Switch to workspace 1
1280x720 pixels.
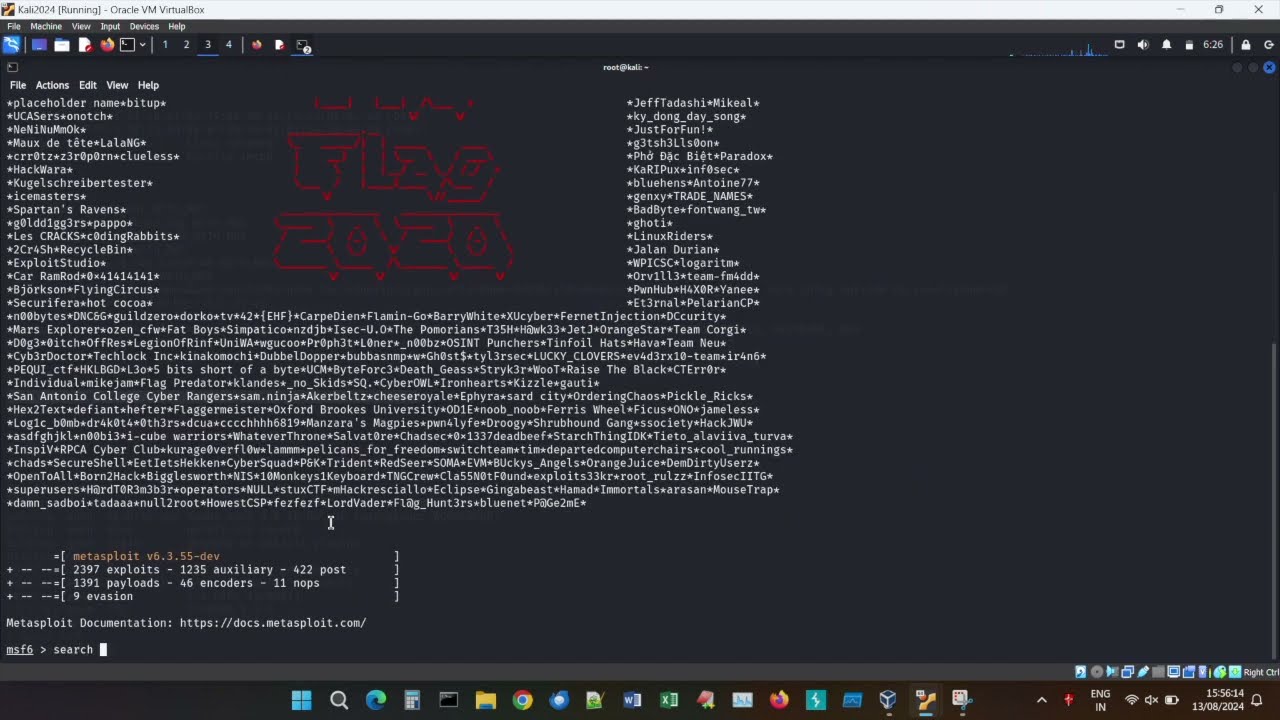coord(165,45)
